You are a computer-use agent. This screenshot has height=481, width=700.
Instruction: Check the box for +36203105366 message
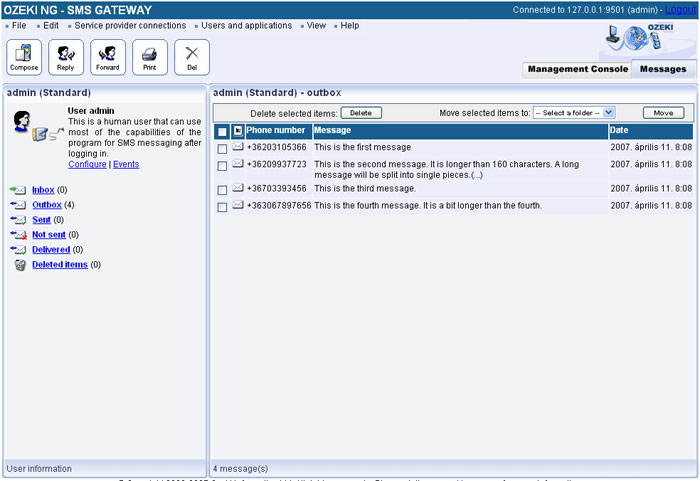222,149
